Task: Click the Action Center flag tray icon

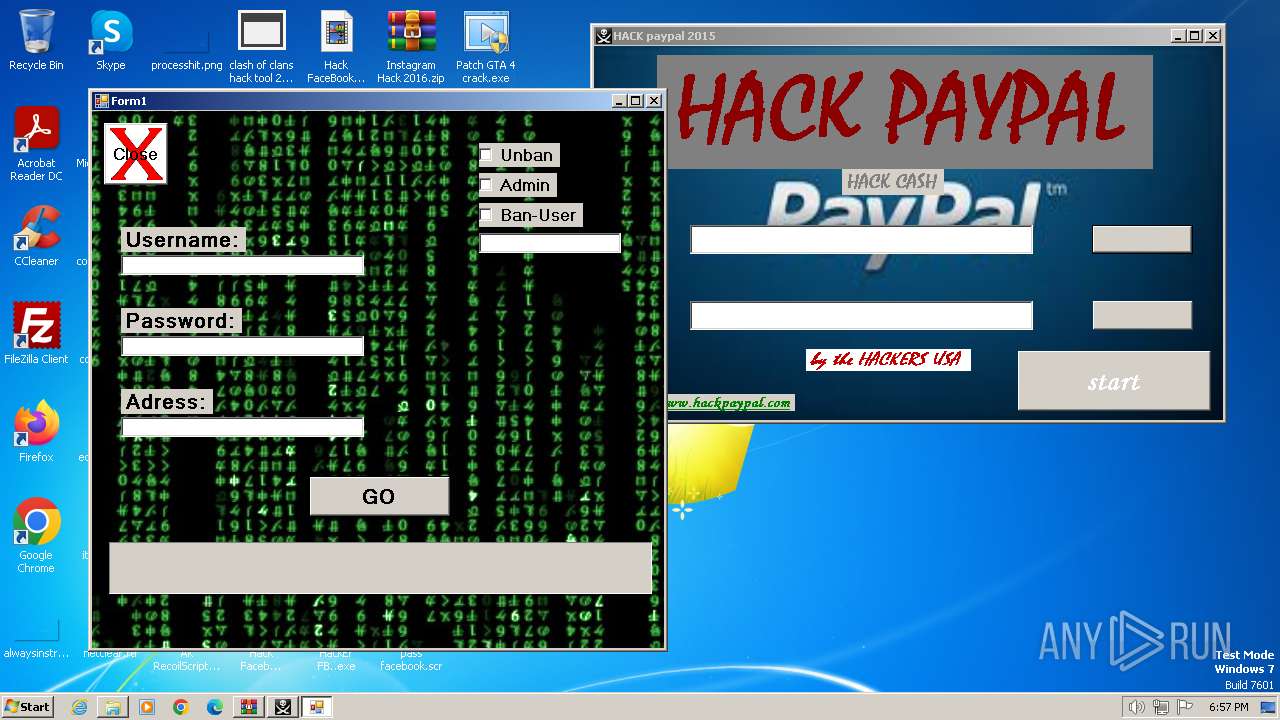Action: click(1185, 707)
